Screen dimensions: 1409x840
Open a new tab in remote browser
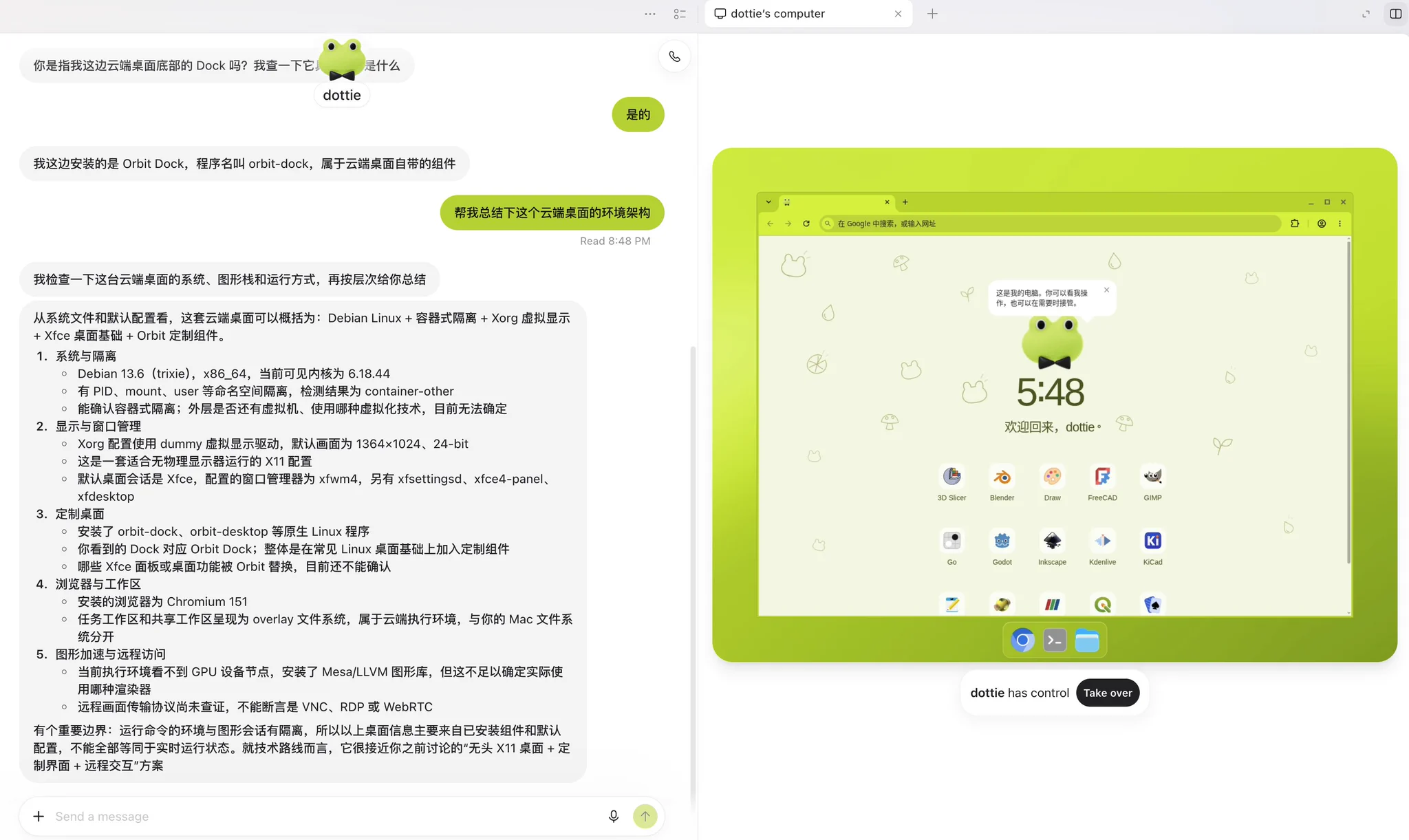coord(905,202)
